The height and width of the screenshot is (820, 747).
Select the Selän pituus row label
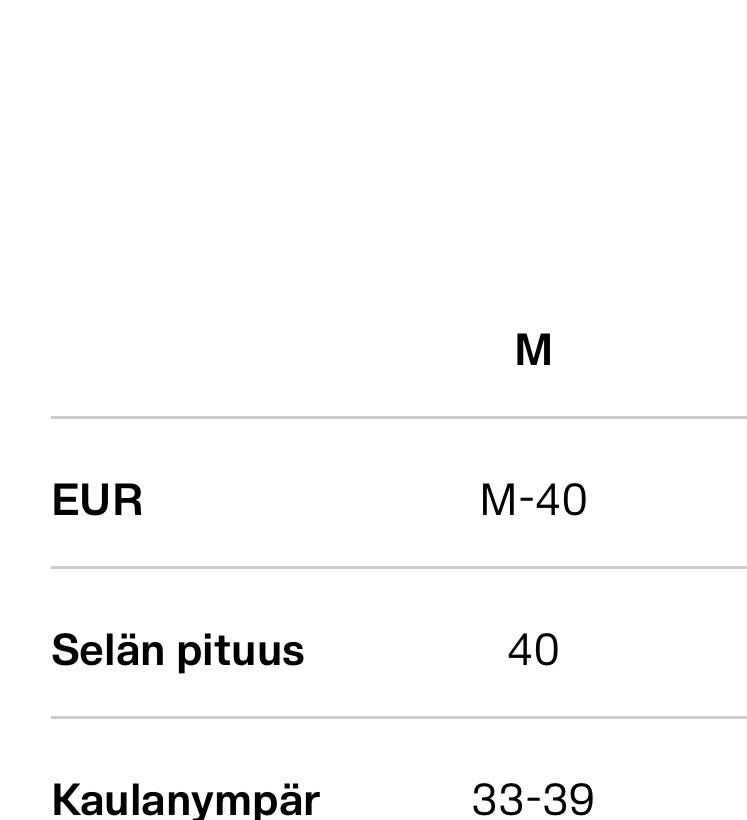point(177,650)
